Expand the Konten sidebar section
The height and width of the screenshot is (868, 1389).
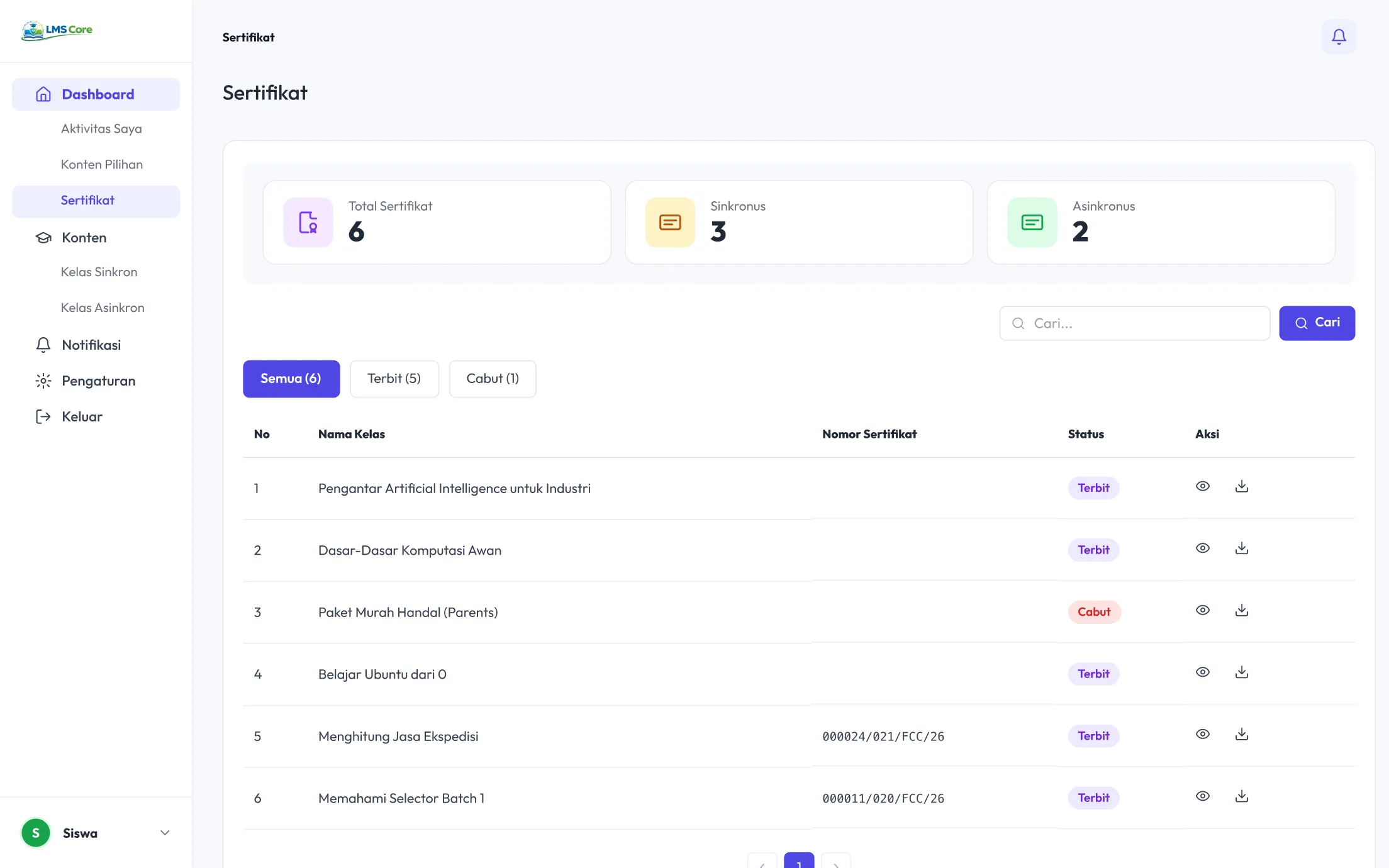point(84,238)
